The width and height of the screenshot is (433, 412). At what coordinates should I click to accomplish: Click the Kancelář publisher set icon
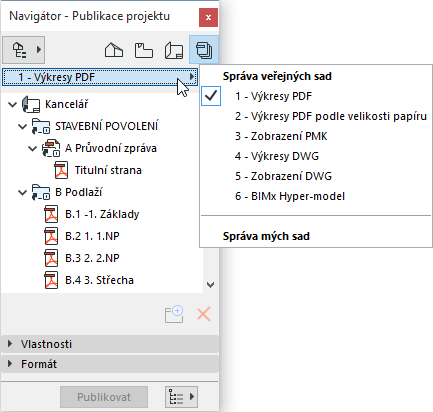[x=31, y=104]
